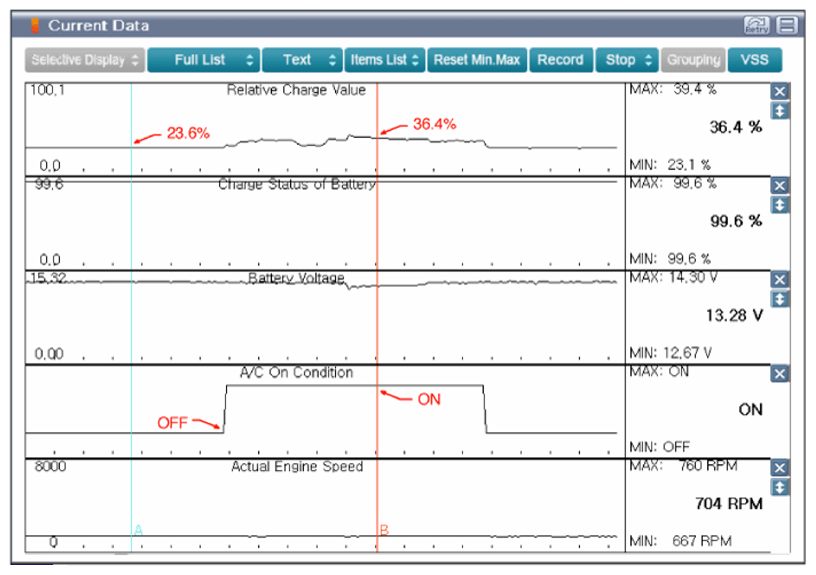Remove the Battery Voltage graph
This screenshot has height=575, width=816.
click(x=781, y=280)
